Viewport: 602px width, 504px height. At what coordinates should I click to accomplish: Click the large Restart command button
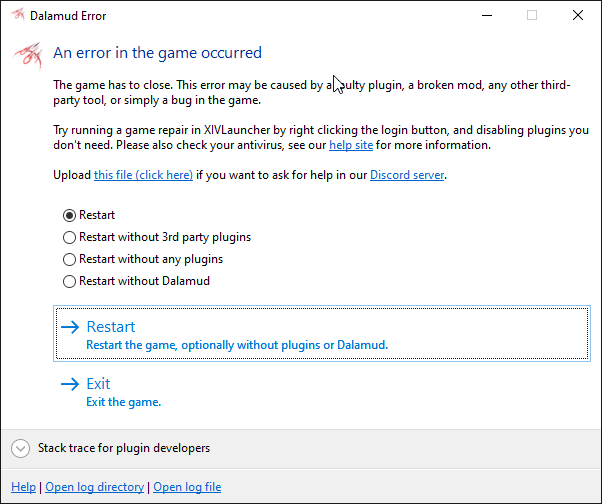pos(322,334)
